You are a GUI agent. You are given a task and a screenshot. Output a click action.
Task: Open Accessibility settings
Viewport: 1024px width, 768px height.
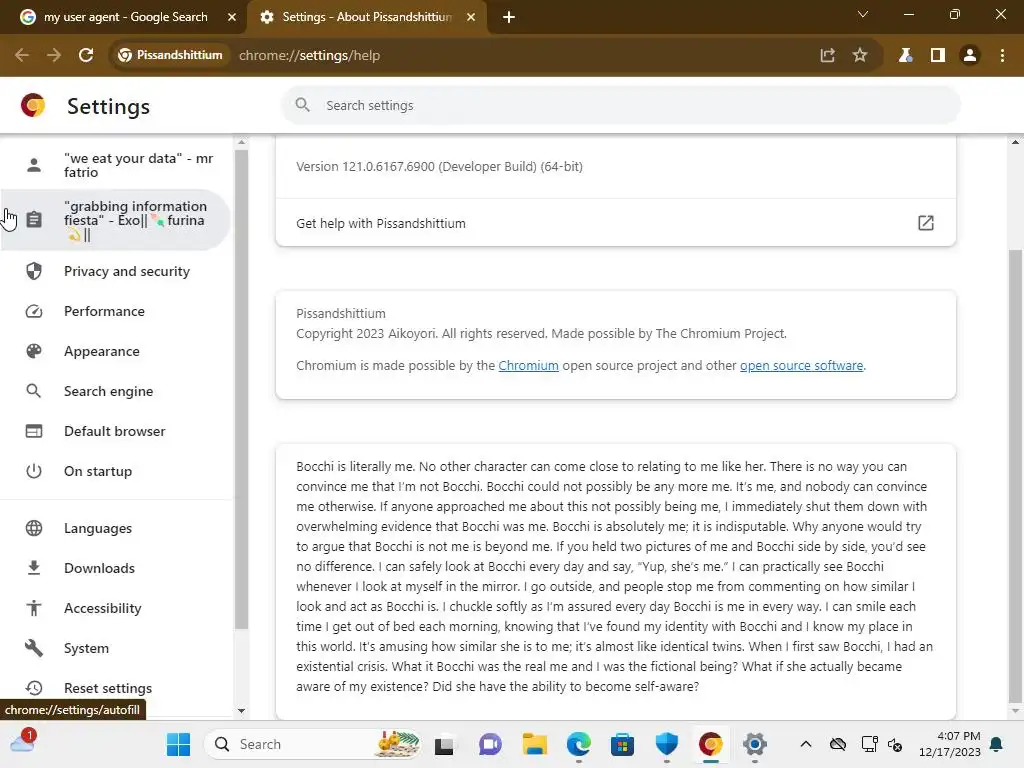tap(116, 608)
